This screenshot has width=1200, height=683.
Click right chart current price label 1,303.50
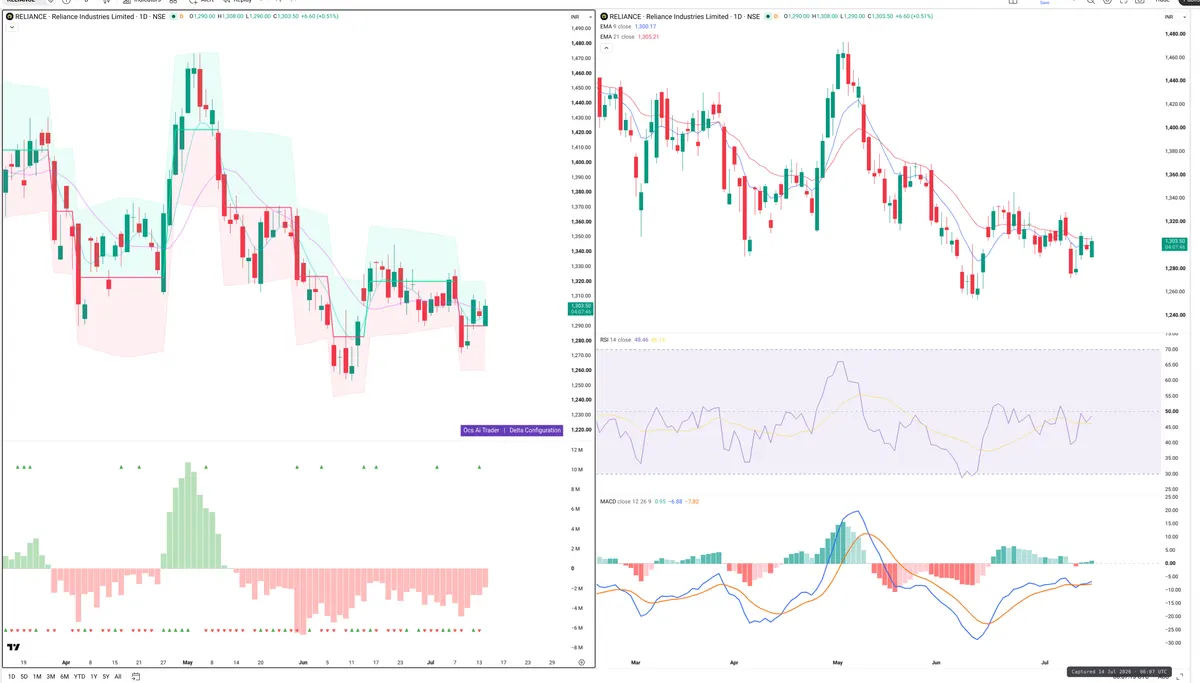coord(1174,242)
